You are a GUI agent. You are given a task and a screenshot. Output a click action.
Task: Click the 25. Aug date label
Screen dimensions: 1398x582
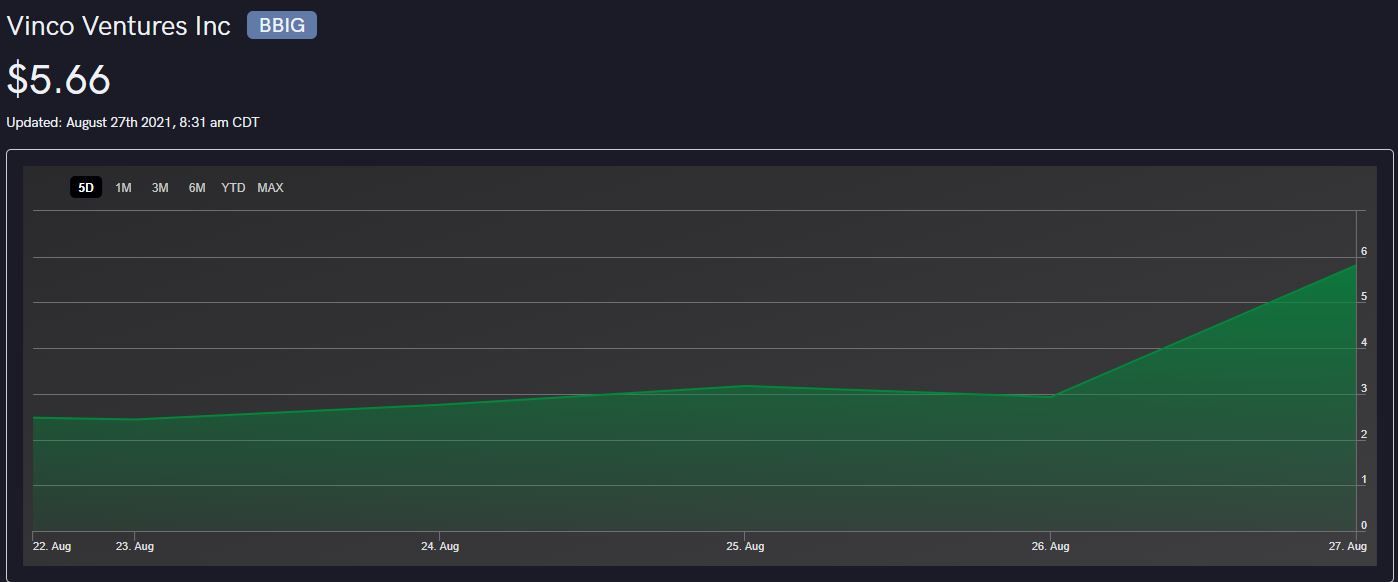click(x=745, y=546)
